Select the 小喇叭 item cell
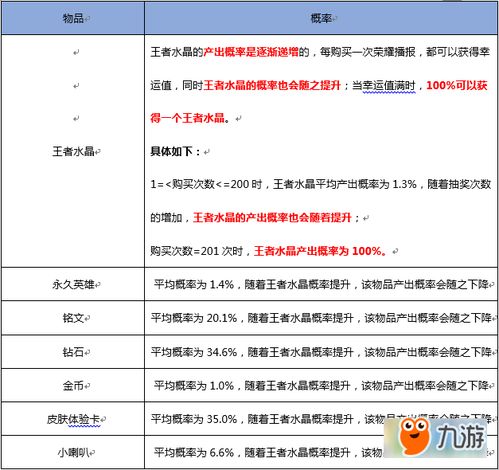Viewport: 499px width, 470px height. click(73, 452)
